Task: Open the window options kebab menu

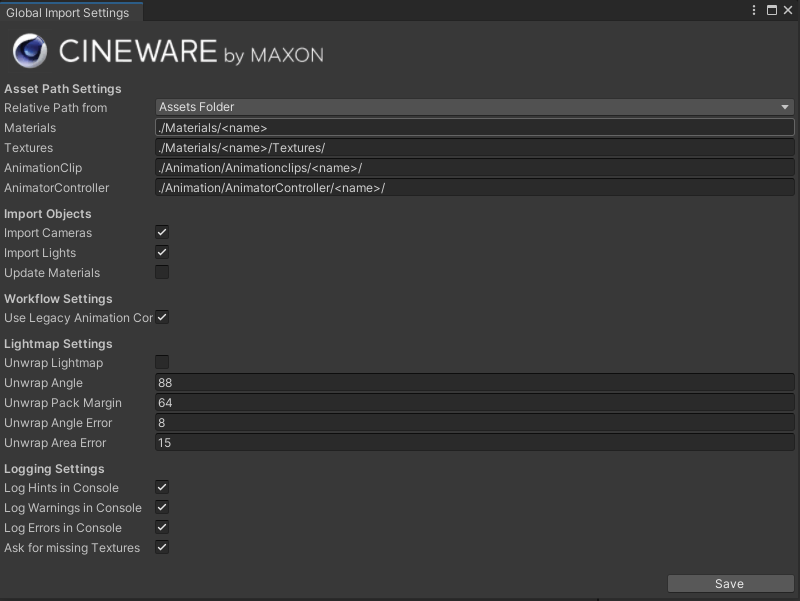Action: pos(754,10)
